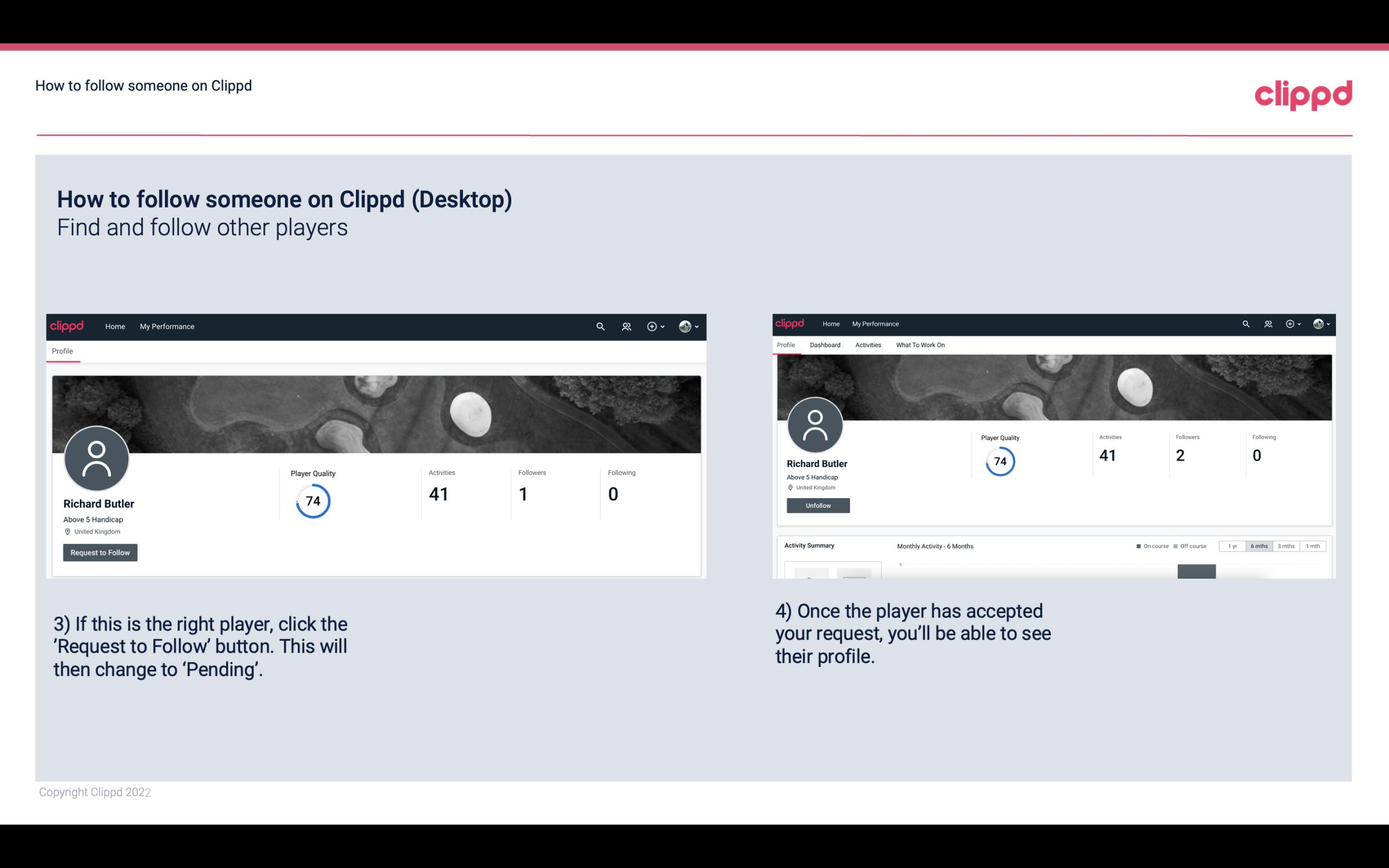Screen dimensions: 1389x868
Task: Select the 'Dashboard' tab right profile
Action: pos(824,345)
